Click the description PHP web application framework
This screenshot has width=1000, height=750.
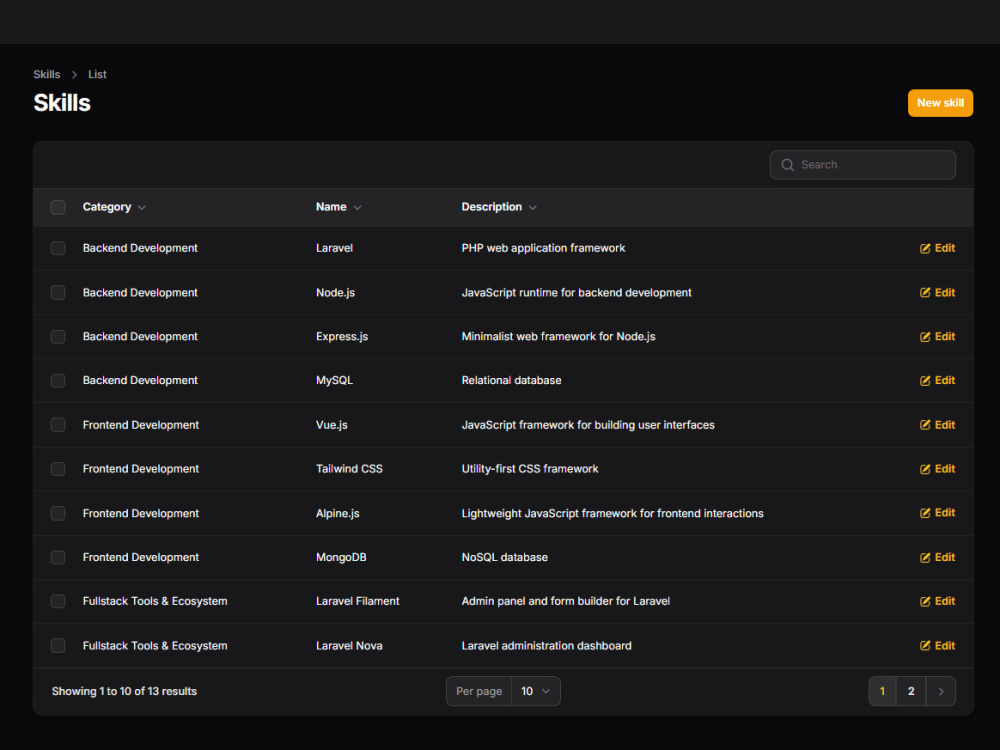[543, 248]
